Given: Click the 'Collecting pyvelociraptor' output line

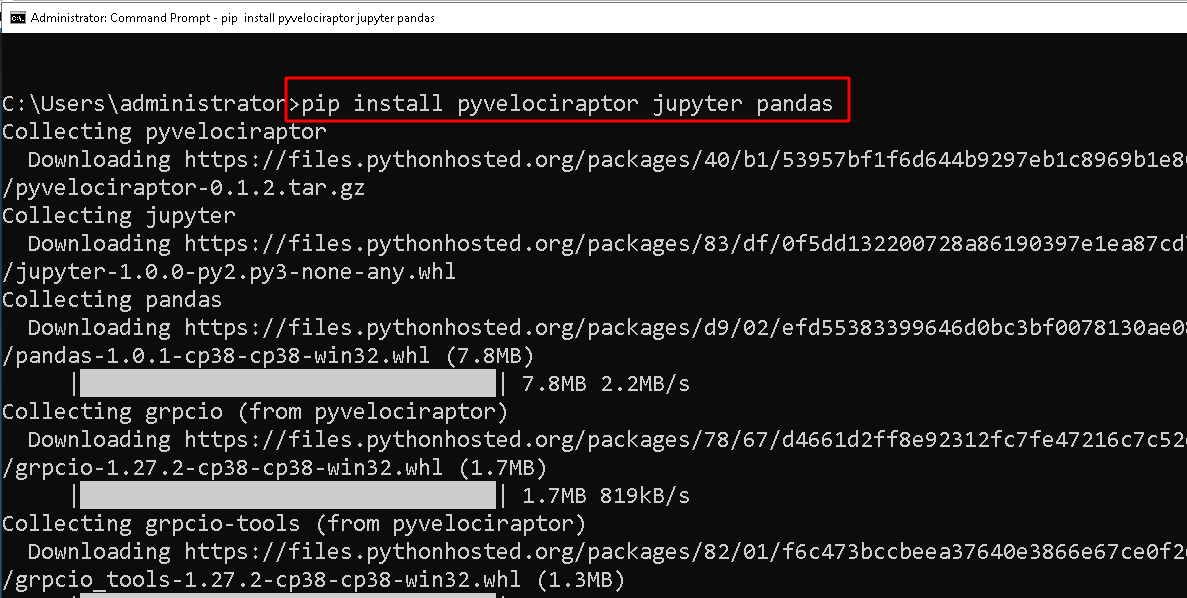Looking at the screenshot, I should [x=164, y=131].
